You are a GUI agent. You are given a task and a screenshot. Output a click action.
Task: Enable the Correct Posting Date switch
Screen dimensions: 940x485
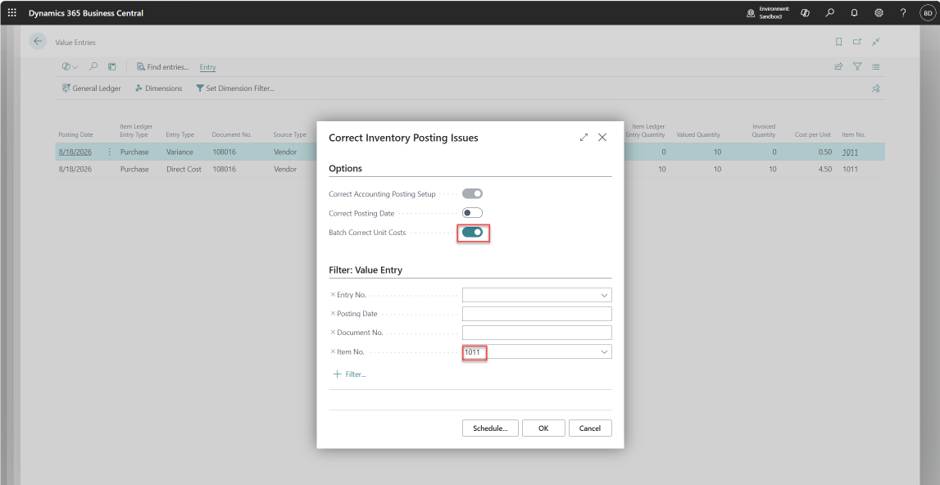472,213
